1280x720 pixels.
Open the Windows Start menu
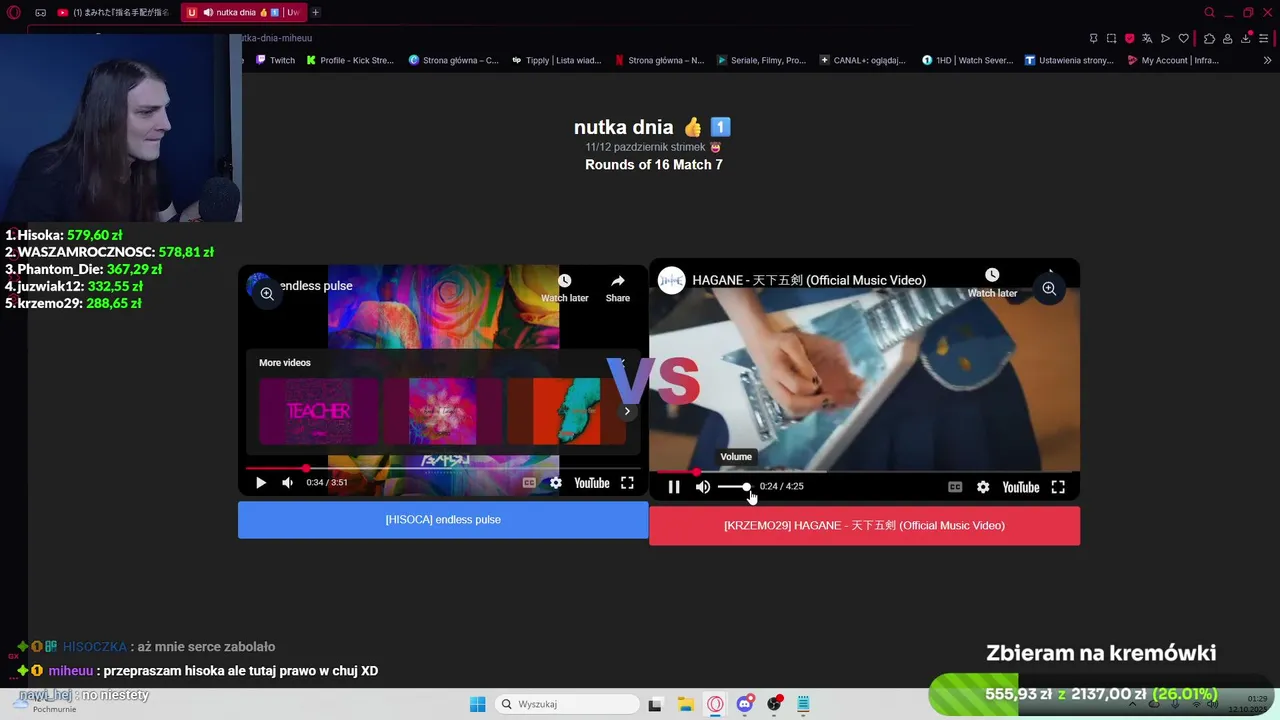[477, 704]
